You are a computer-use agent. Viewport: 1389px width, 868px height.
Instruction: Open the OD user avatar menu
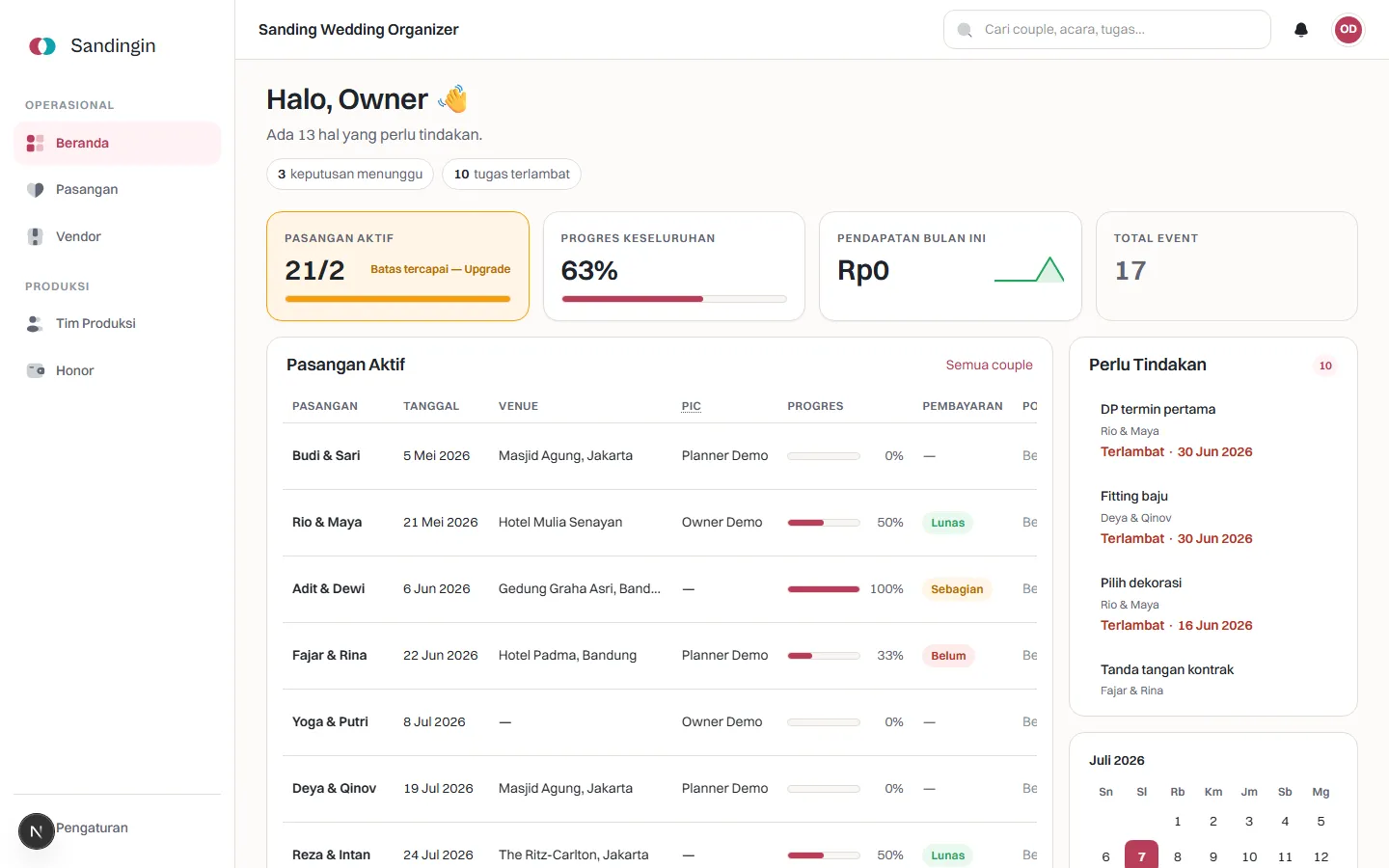click(1348, 30)
